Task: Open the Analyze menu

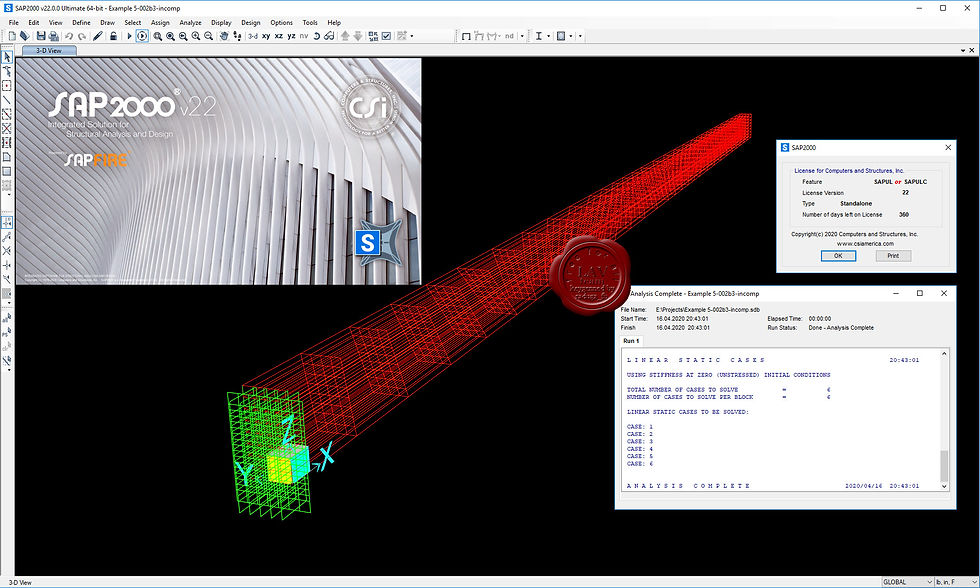Action: tap(190, 22)
